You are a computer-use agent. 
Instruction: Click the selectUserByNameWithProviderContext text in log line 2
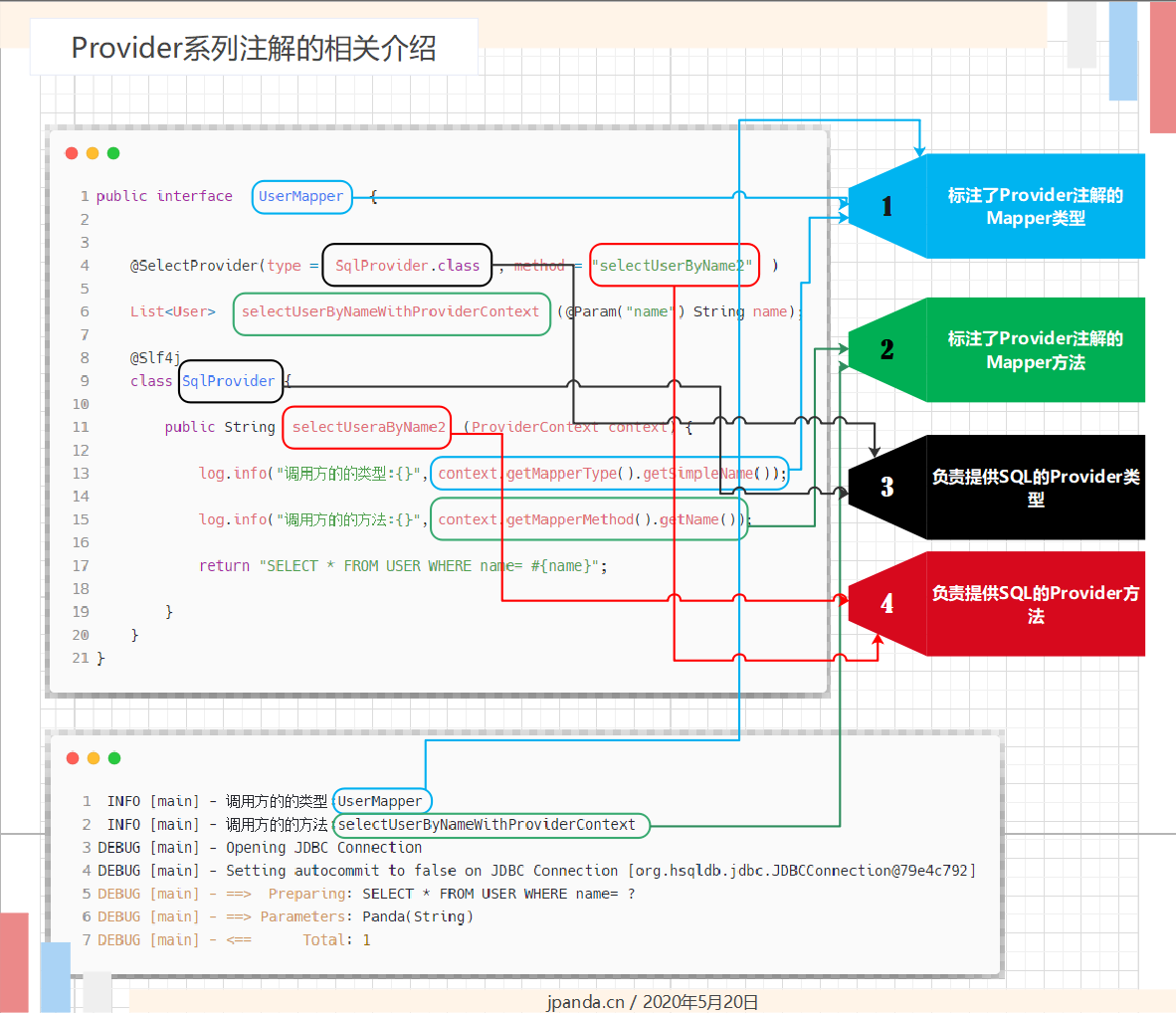pos(491,825)
